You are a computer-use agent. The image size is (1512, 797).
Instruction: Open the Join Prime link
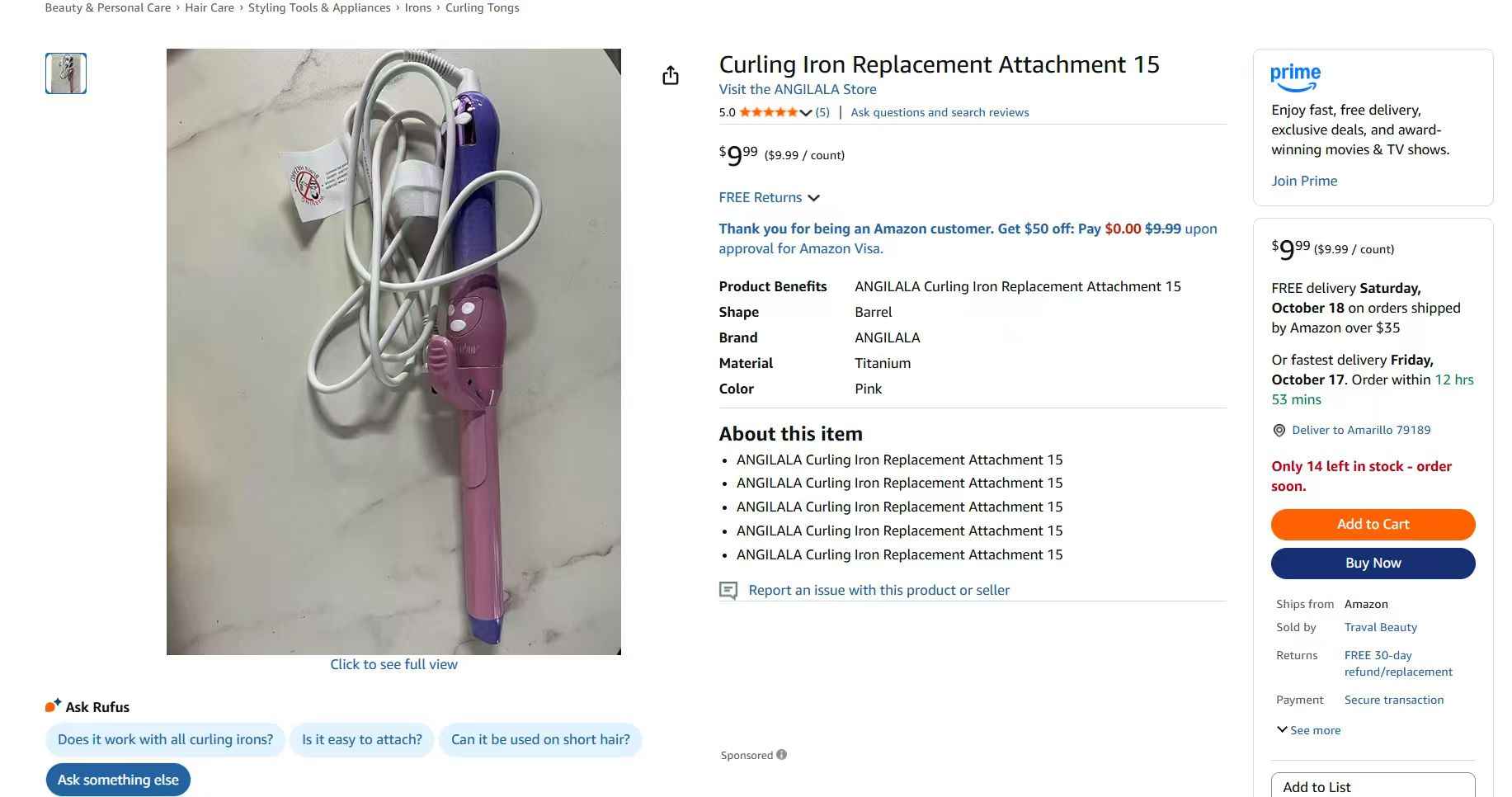(x=1304, y=181)
